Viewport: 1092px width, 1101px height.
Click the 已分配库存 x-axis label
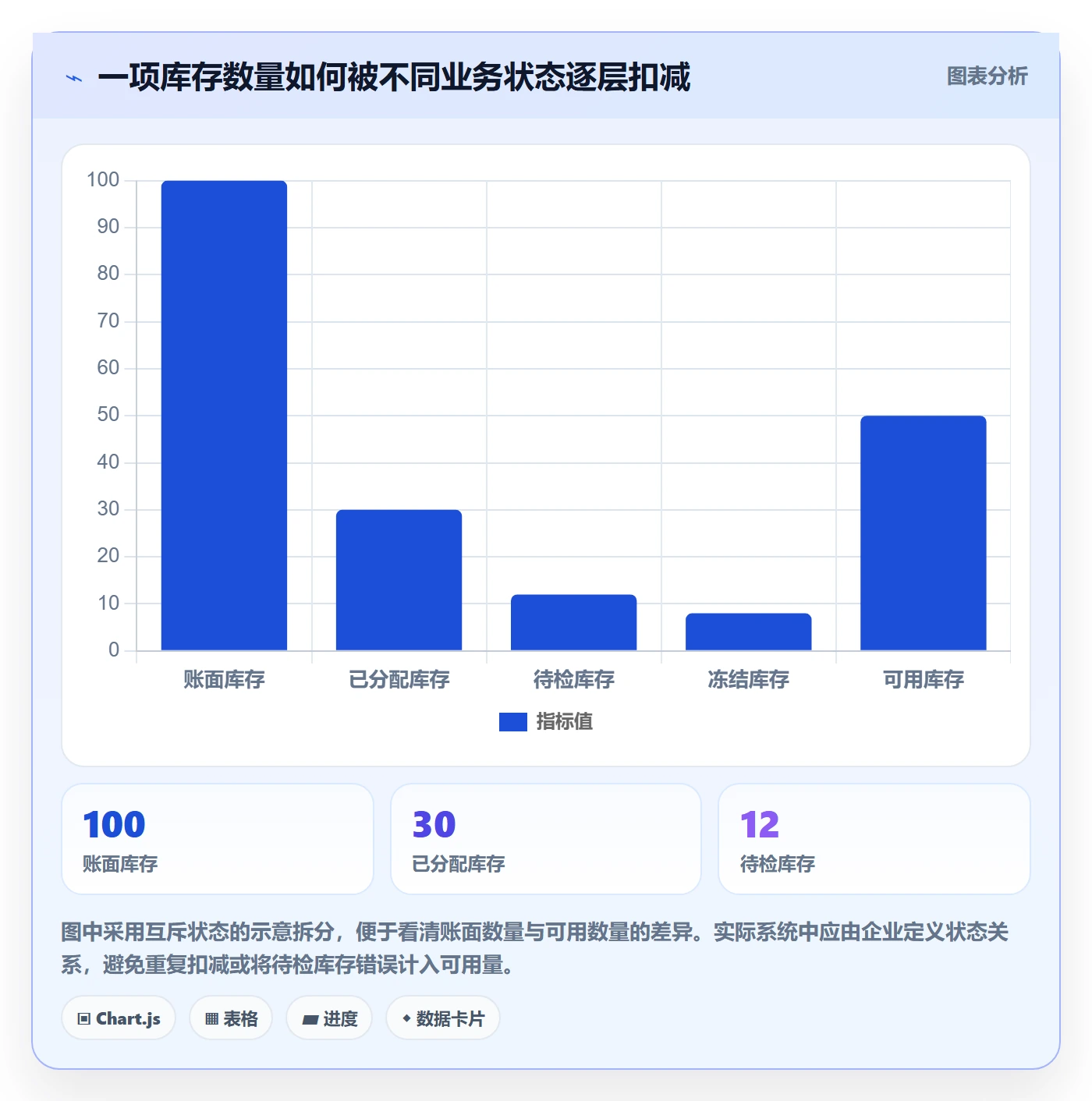coord(399,680)
